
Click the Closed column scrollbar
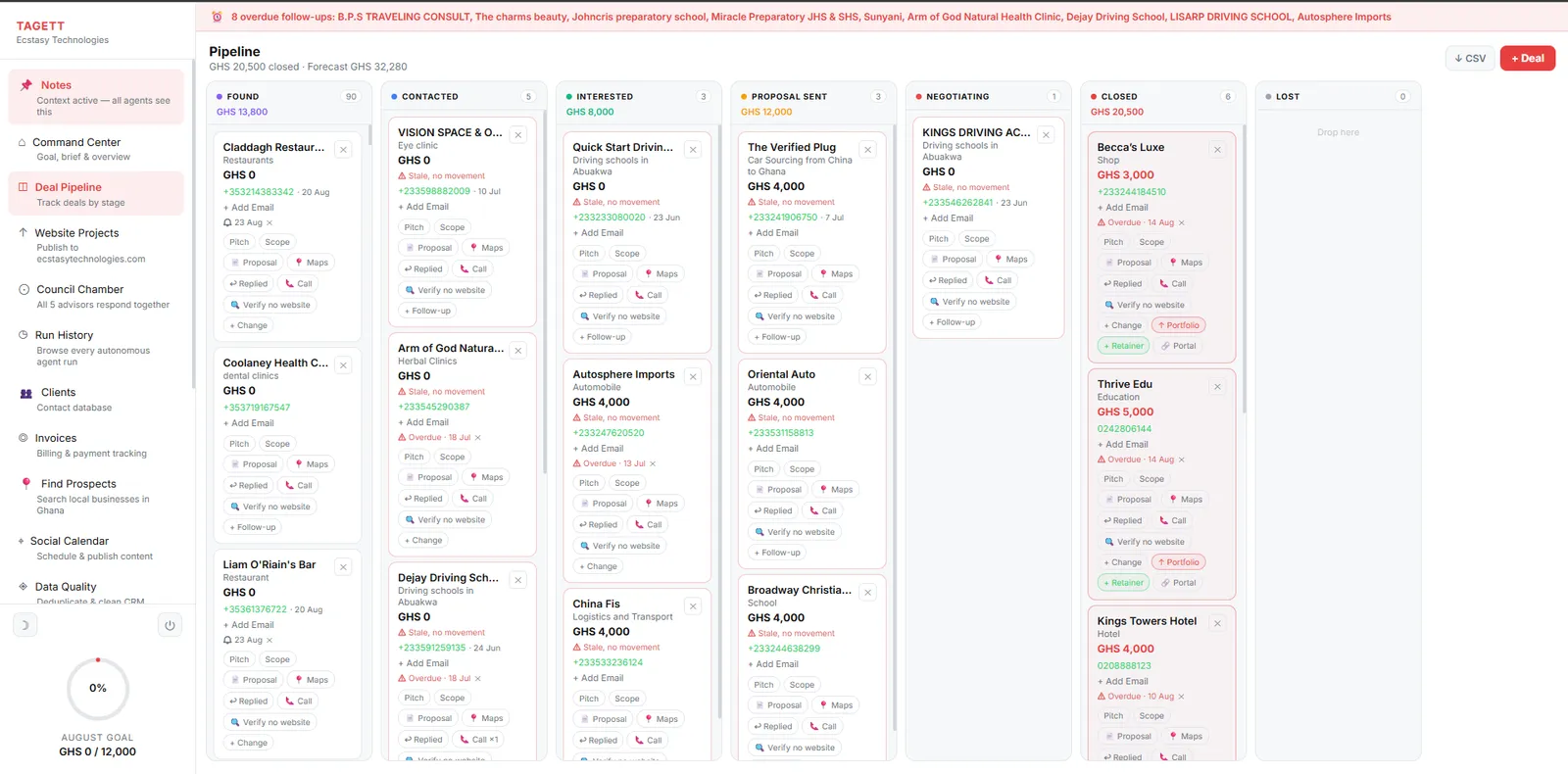(1244, 268)
